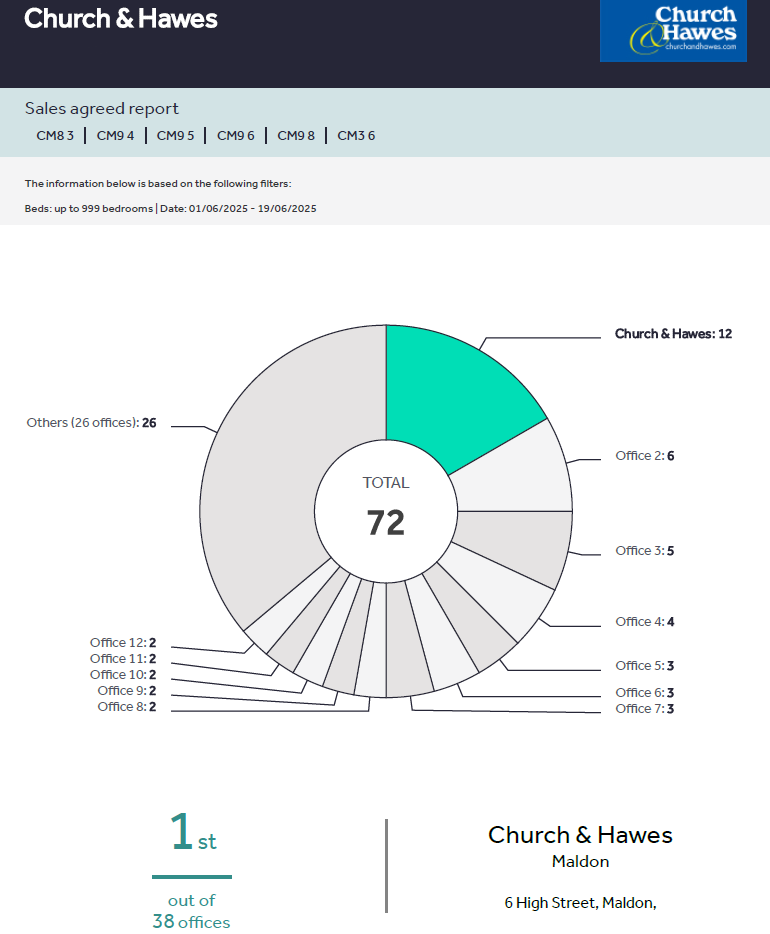Click the Office 4: 4 label
The height and width of the screenshot is (934, 770).
click(x=644, y=622)
